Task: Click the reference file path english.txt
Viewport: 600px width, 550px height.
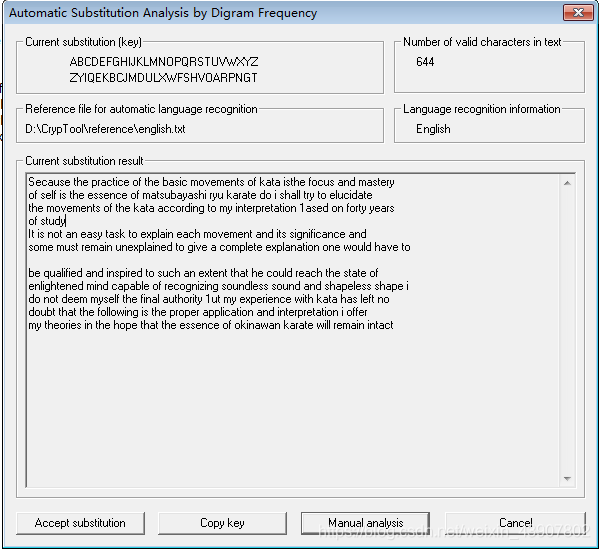Action: [x=105, y=129]
